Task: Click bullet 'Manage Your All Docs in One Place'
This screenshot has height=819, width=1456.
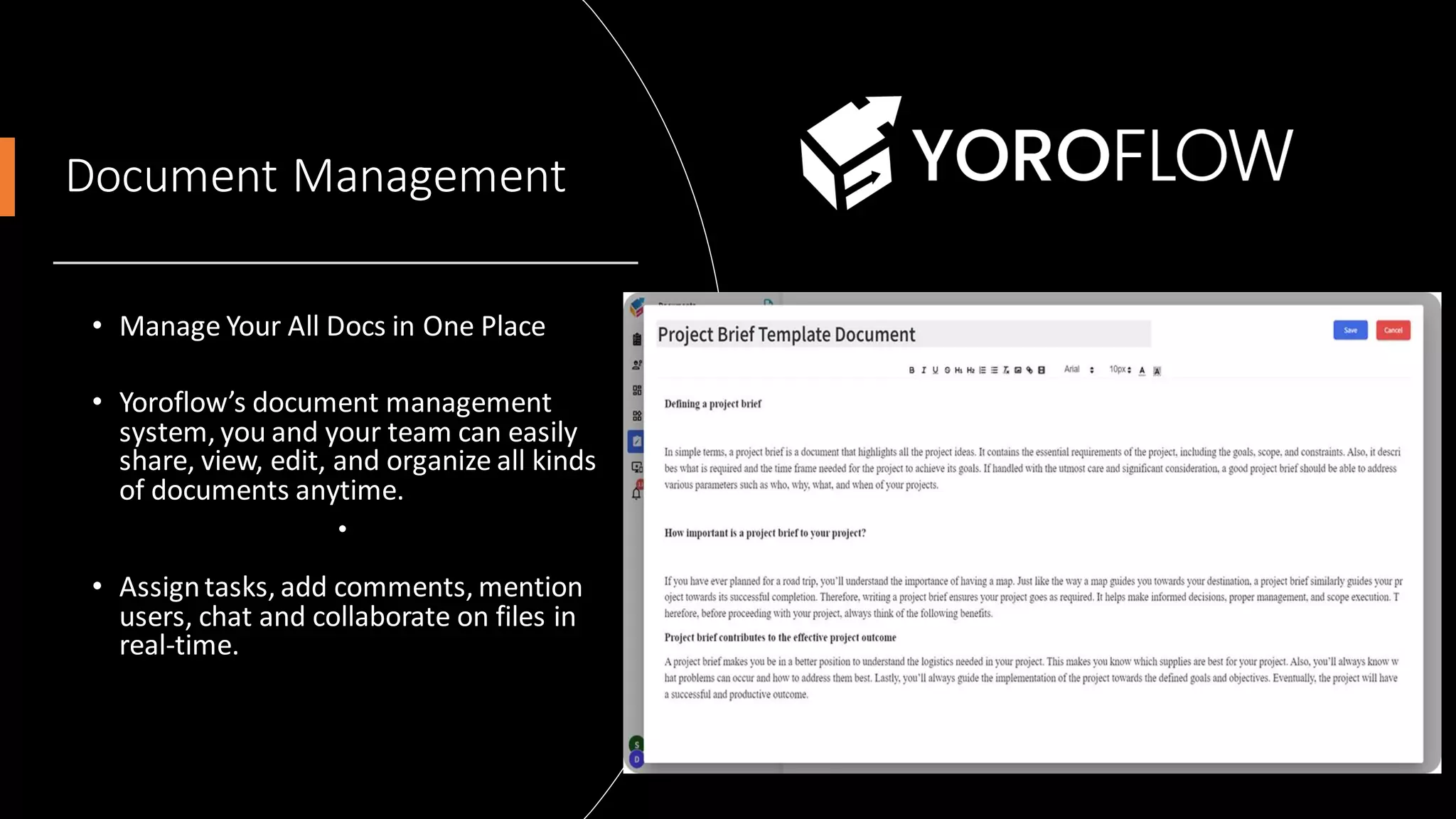Action: click(x=332, y=326)
